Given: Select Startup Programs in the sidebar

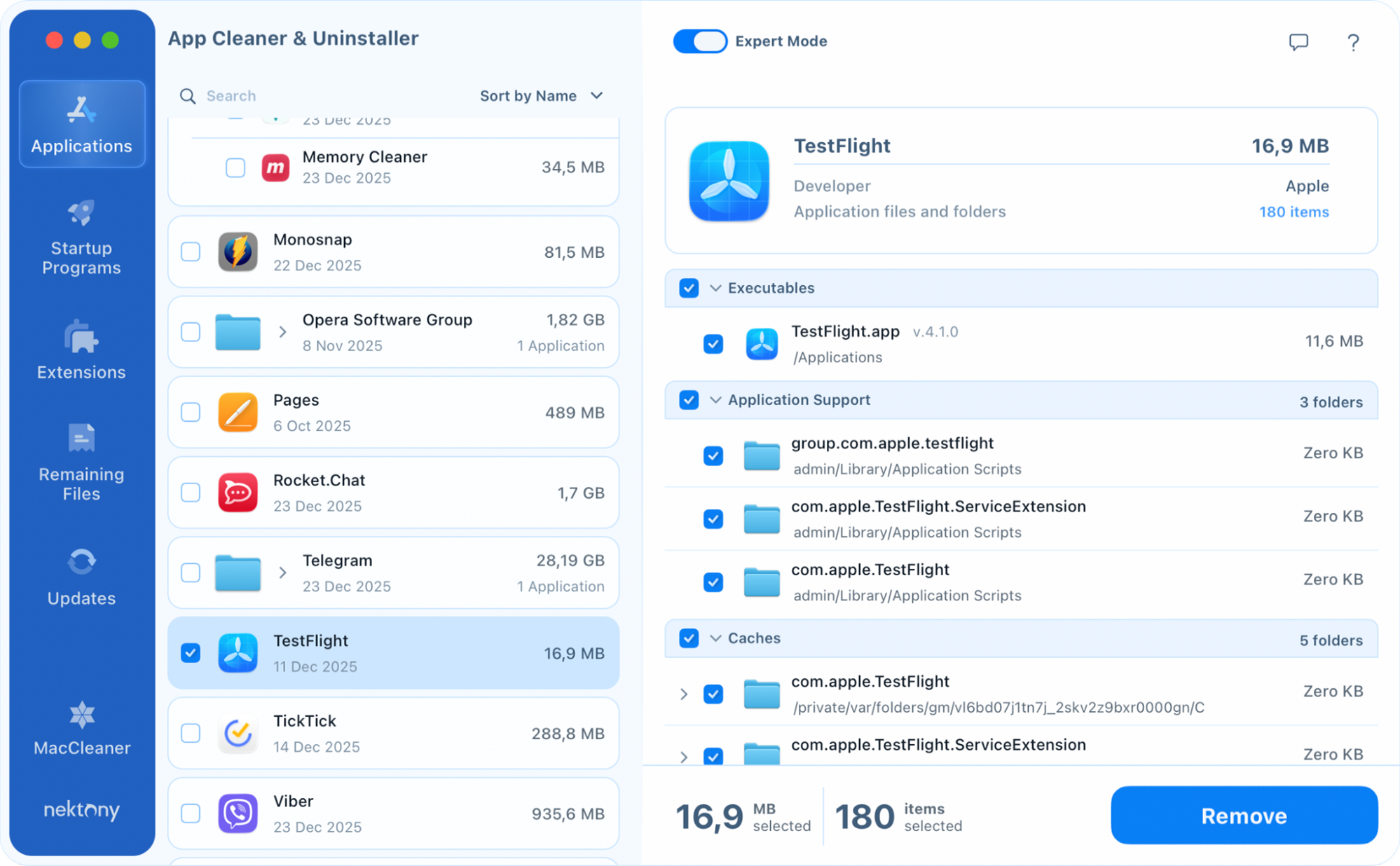Looking at the screenshot, I should [x=81, y=238].
